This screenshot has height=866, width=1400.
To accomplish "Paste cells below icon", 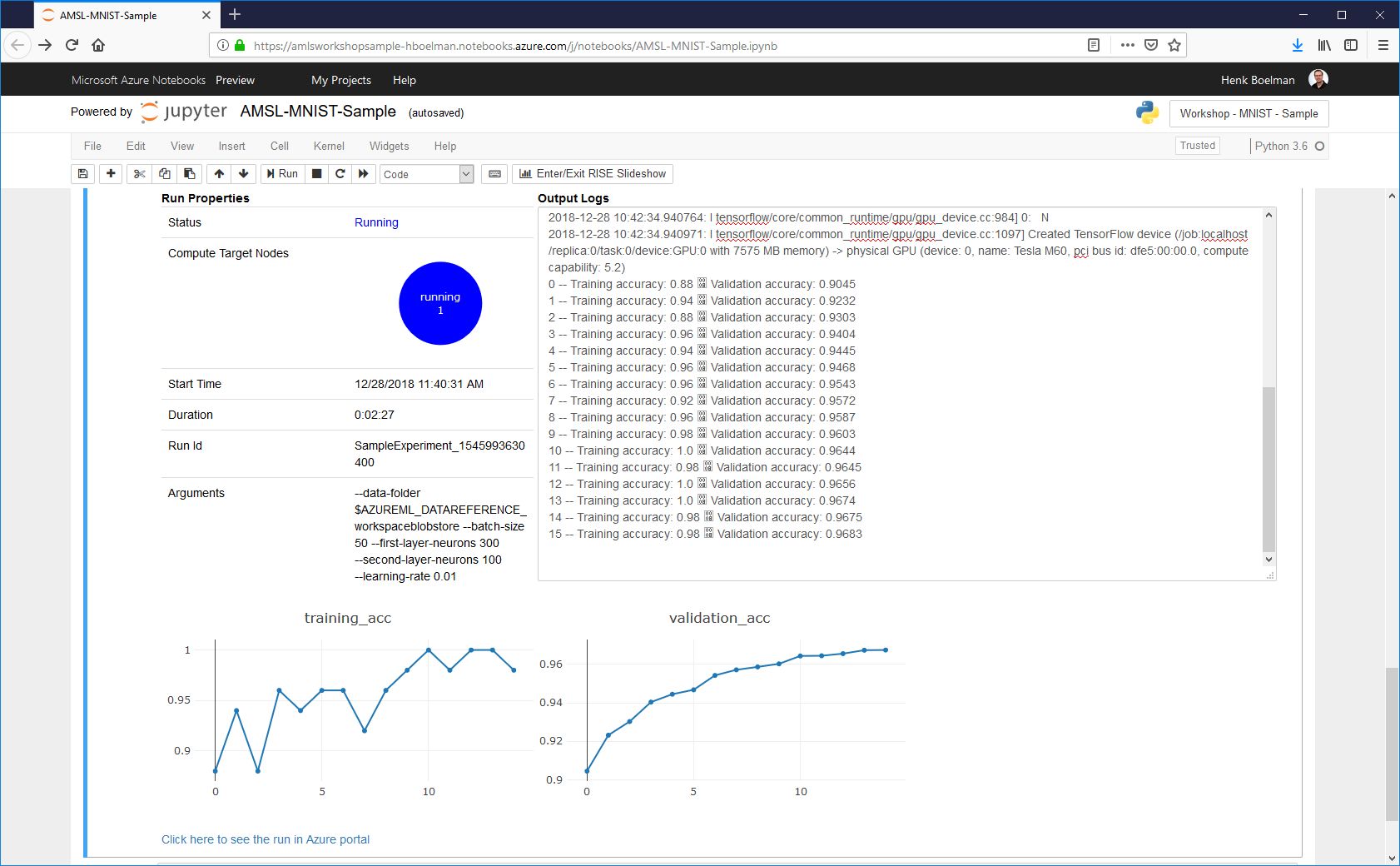I will click(189, 174).
